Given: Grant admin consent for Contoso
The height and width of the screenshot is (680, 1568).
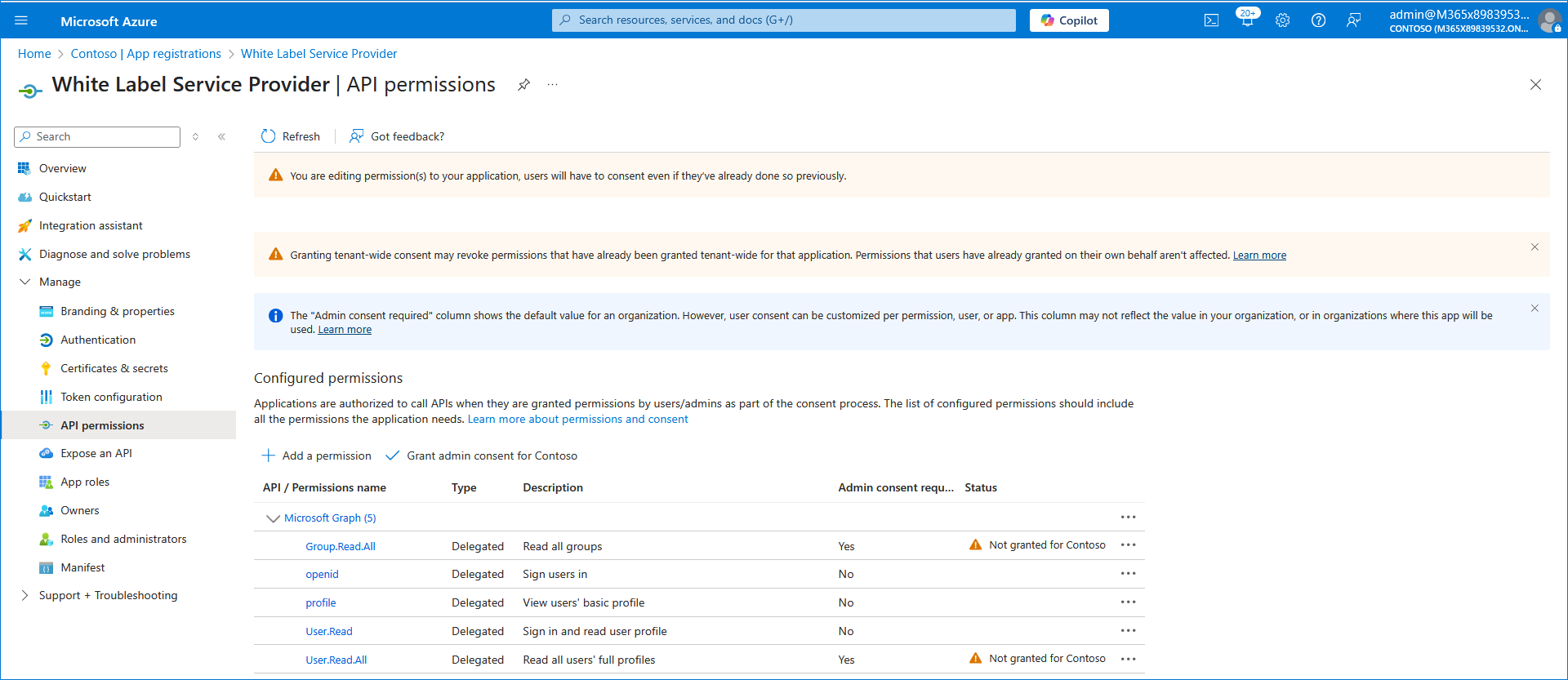Looking at the screenshot, I should (x=482, y=456).
